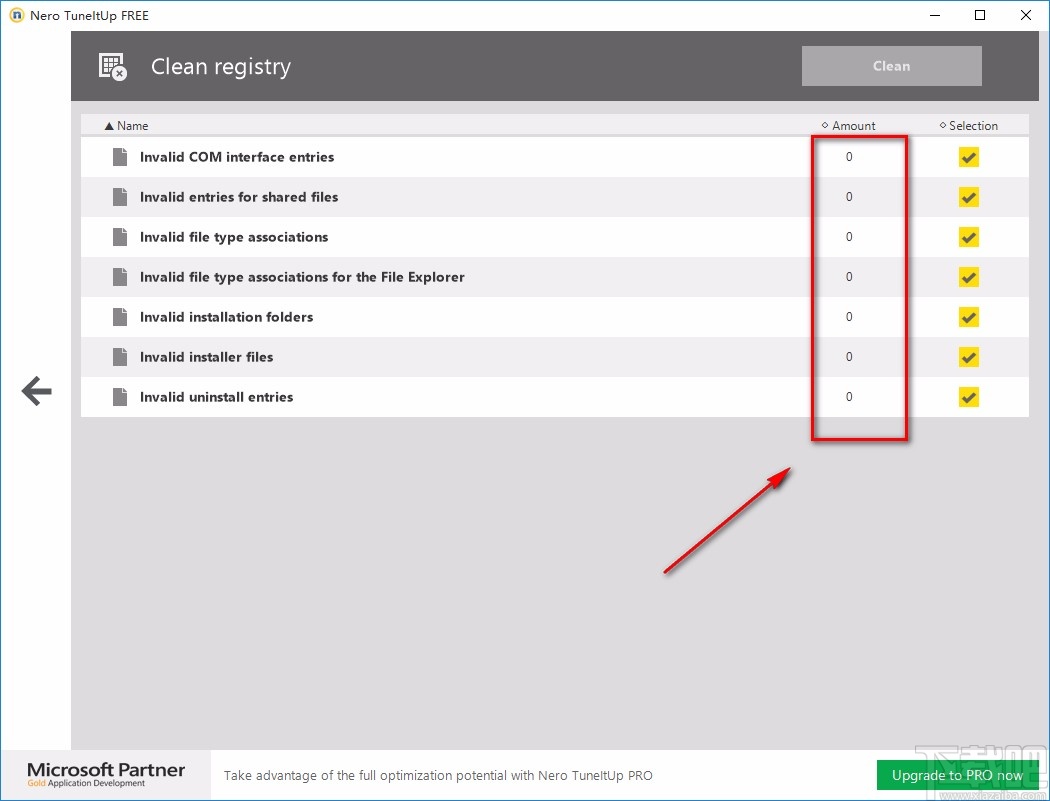Click file icon beside Invalid COM interface entries
Image resolution: width=1050 pixels, height=801 pixels.
pyautogui.click(x=120, y=157)
